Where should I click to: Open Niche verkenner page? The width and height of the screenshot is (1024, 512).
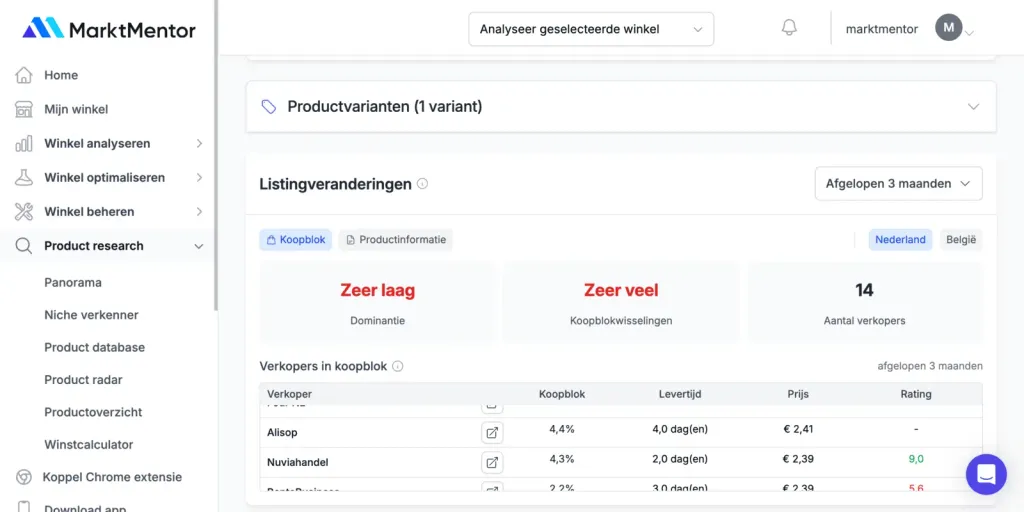tap(91, 315)
